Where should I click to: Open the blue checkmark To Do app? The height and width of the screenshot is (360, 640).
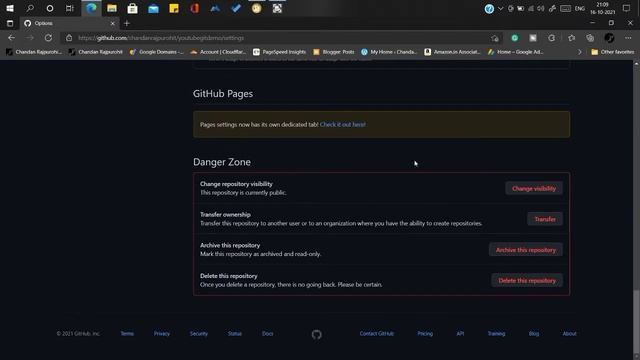[x=236, y=8]
